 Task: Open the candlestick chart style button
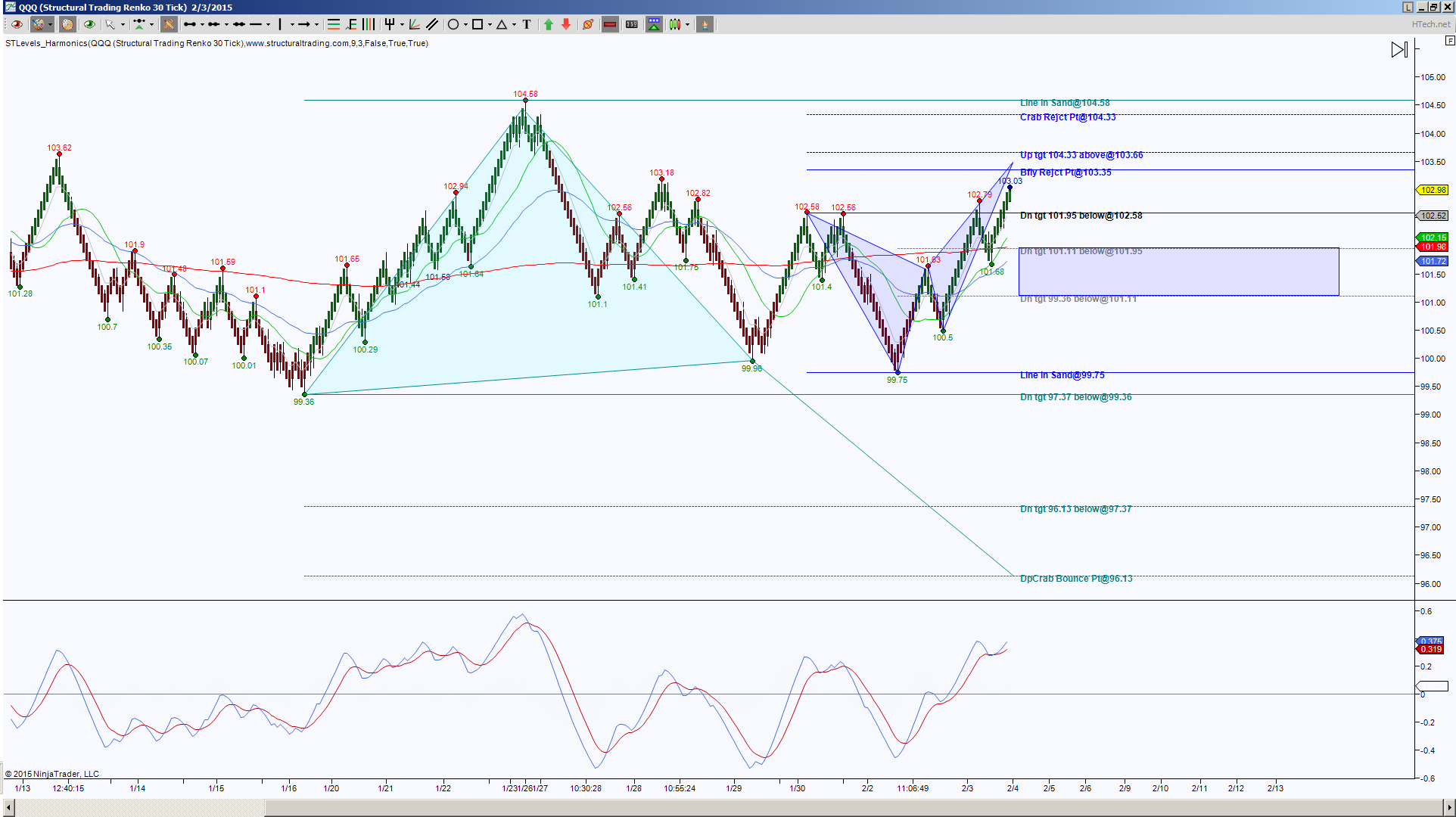pyautogui.click(x=675, y=24)
